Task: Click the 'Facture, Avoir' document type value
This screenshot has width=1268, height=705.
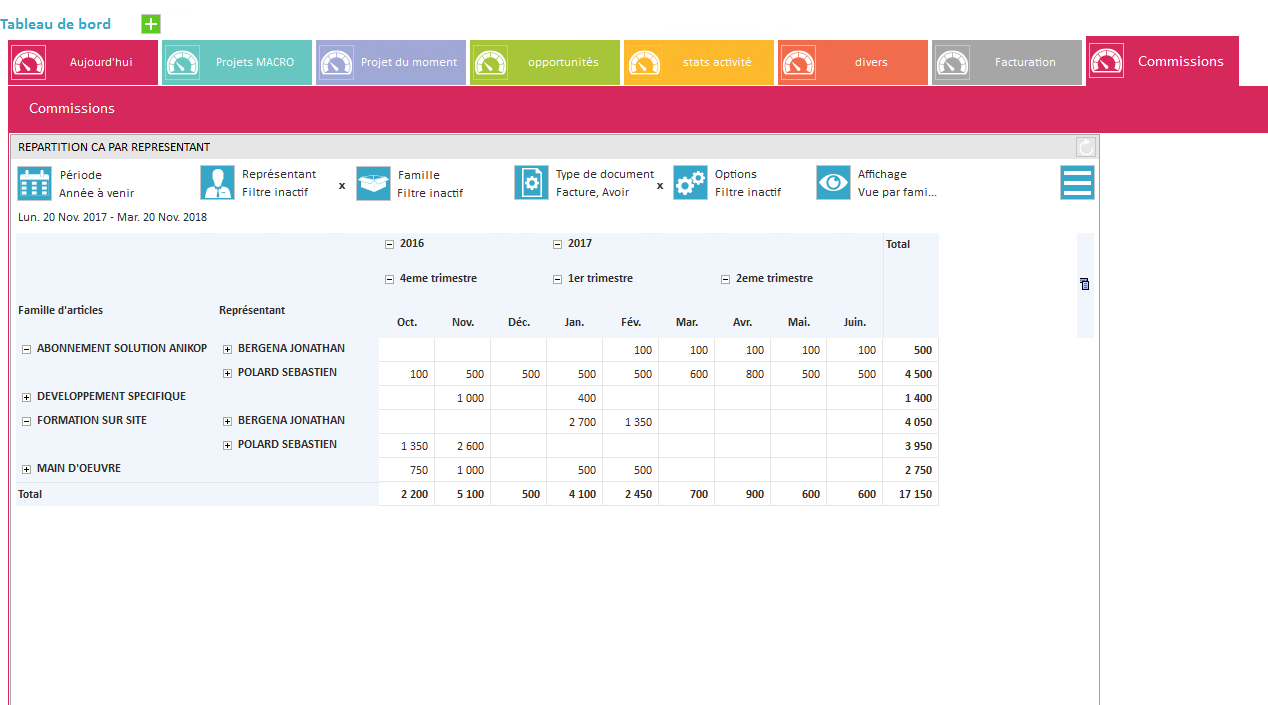Action: point(593,193)
